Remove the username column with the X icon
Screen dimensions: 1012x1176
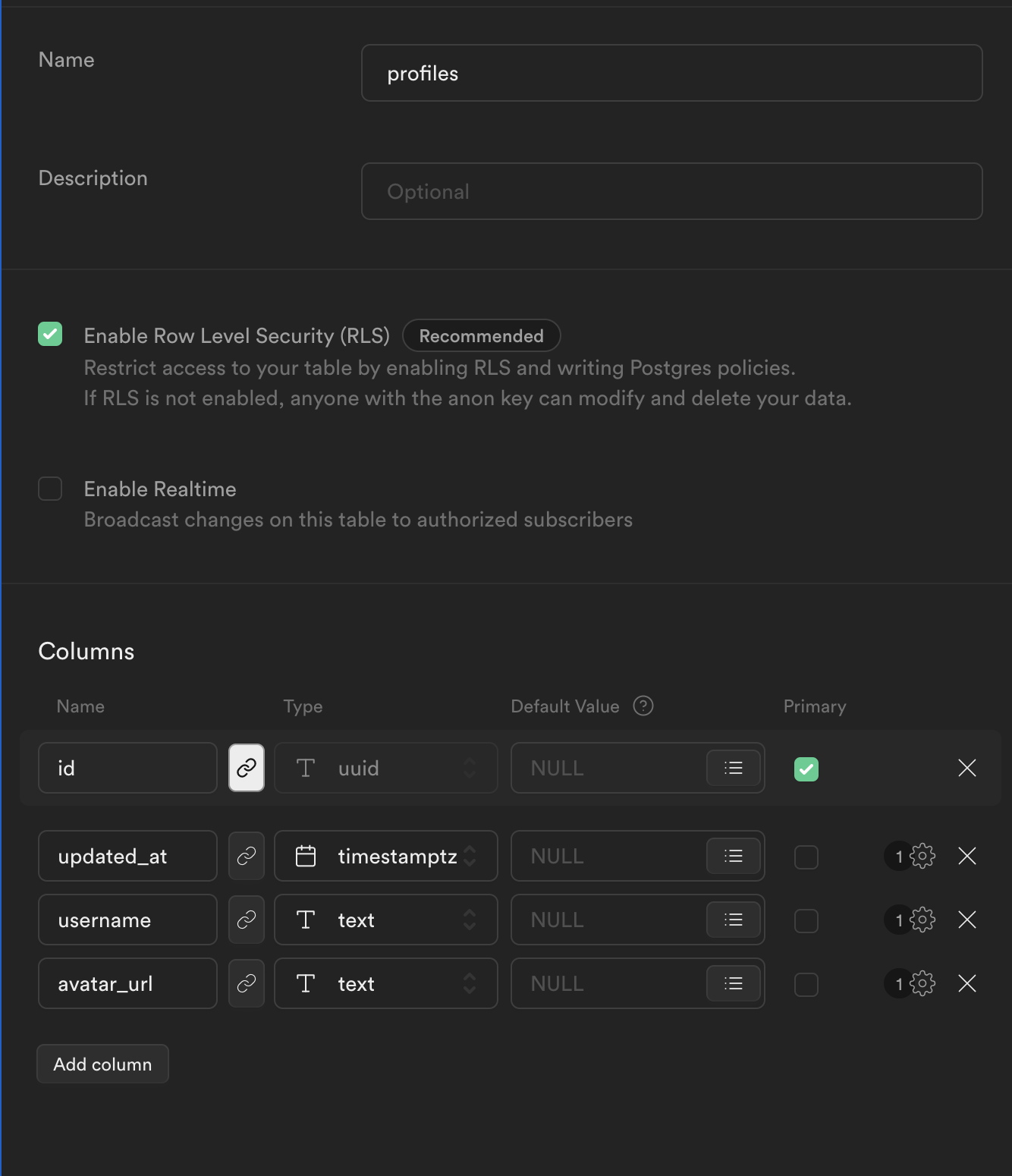tap(966, 920)
